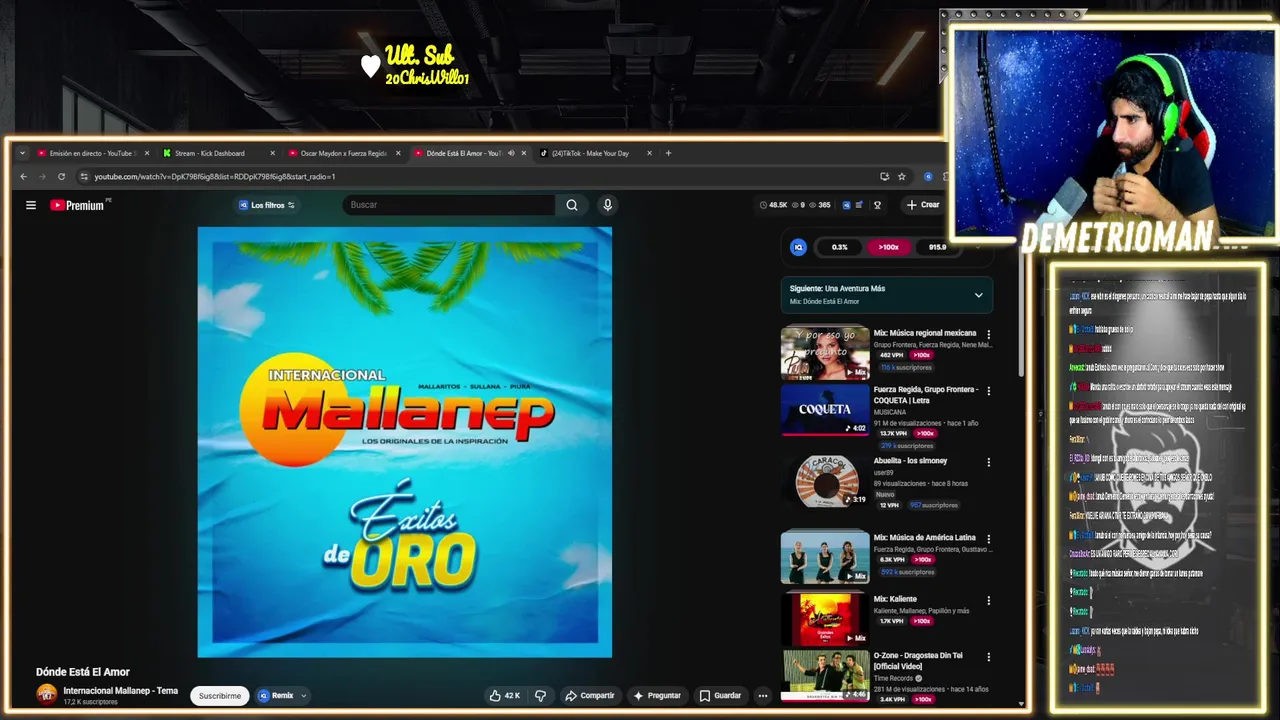Click the 0.3% stat pill

[x=840, y=247]
